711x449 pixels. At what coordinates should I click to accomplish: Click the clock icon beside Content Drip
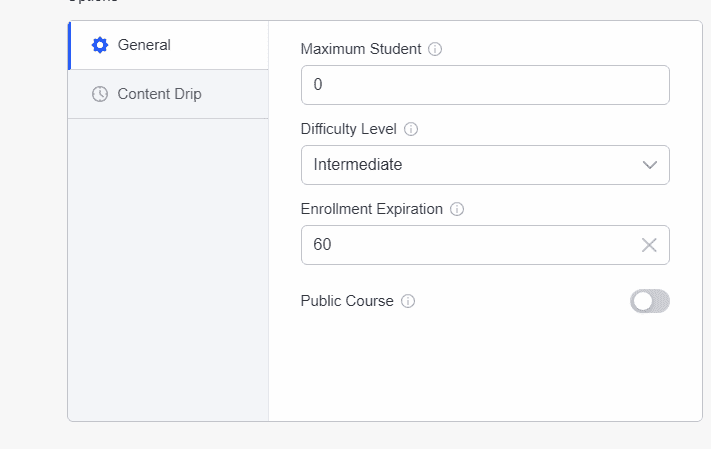click(x=99, y=94)
